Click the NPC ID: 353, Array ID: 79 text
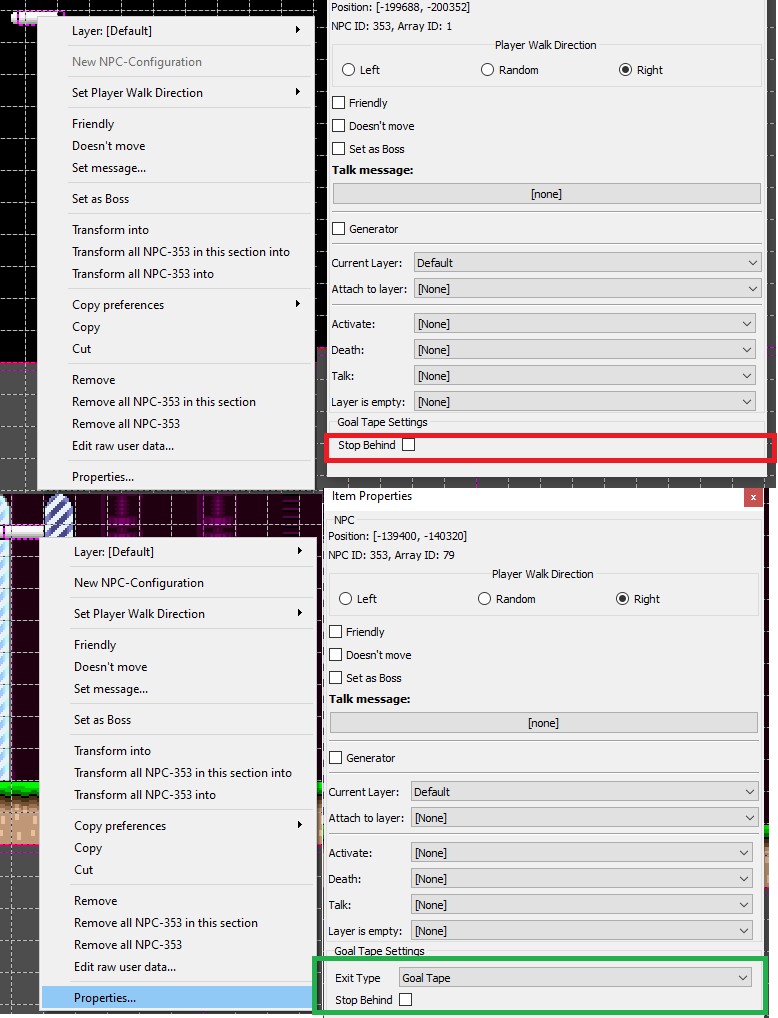This screenshot has height=1018, width=778. tap(392, 555)
